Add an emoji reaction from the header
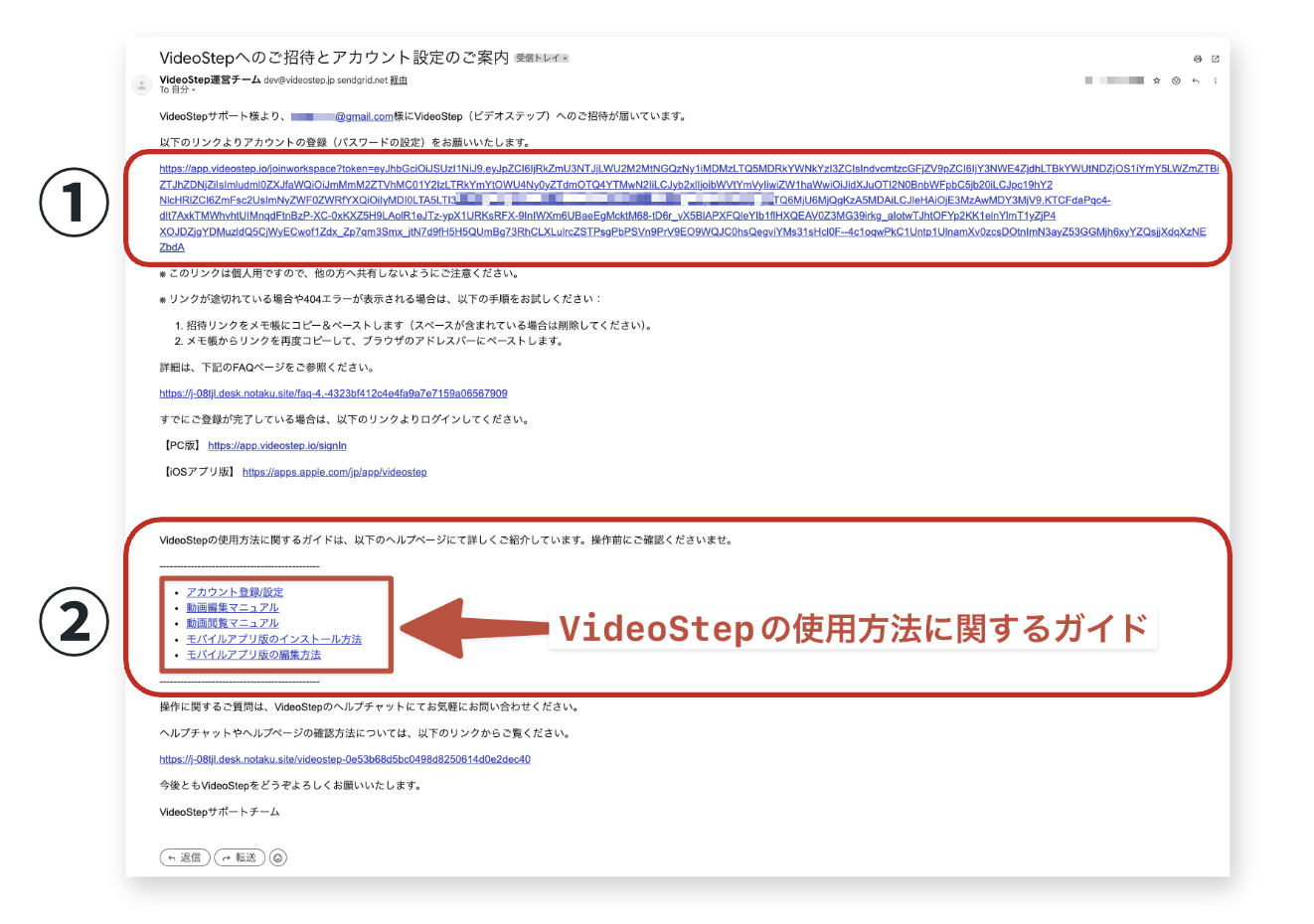 (1176, 80)
